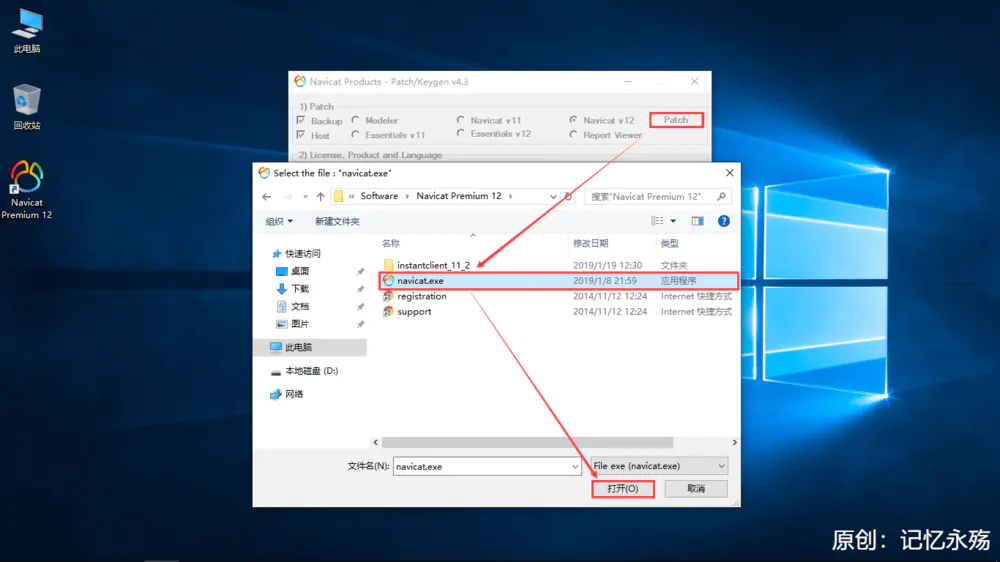Click support file icon in list
This screenshot has width=1000, height=562.
pyautogui.click(x=388, y=312)
